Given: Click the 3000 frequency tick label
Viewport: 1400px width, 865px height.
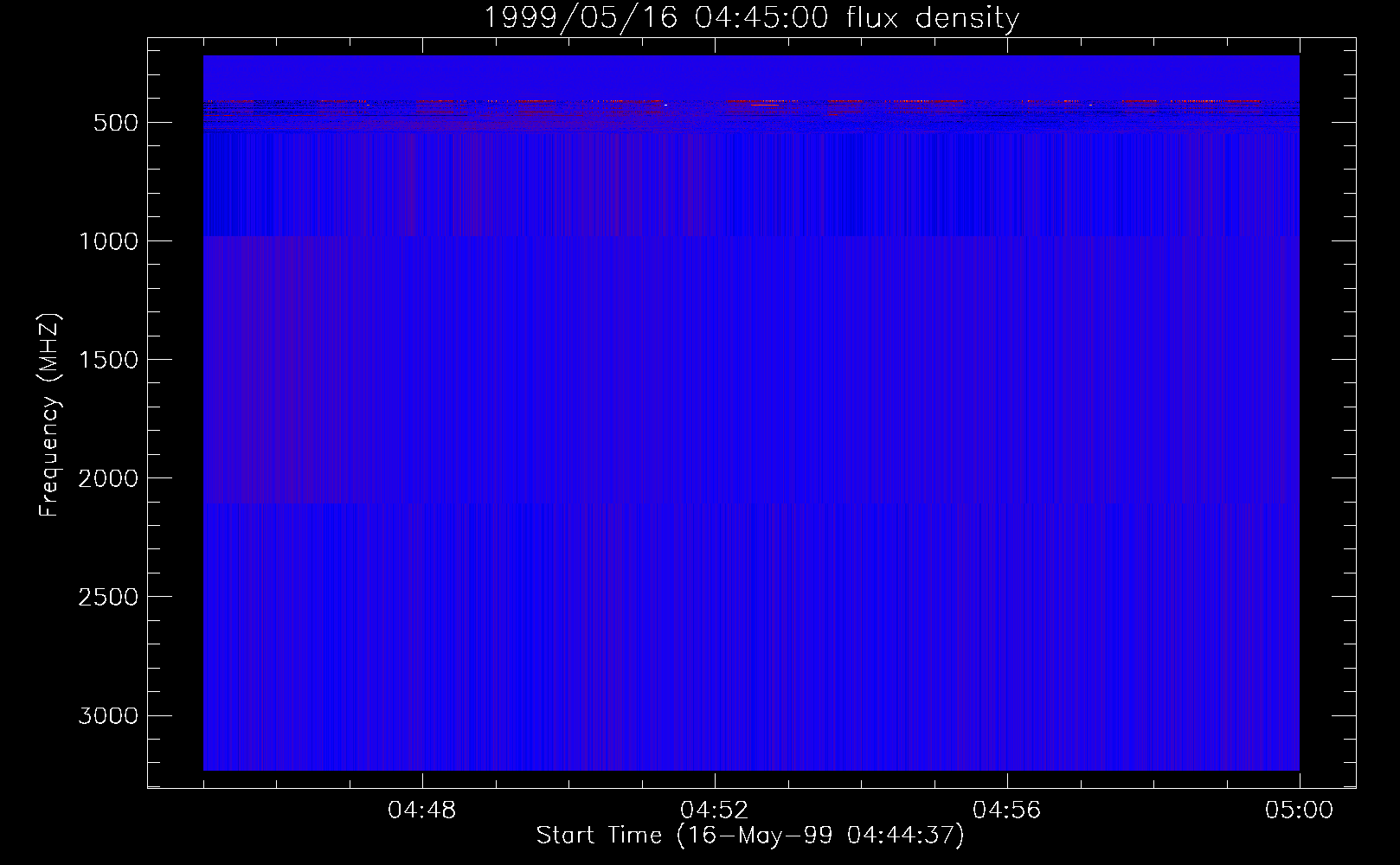Looking at the screenshot, I should click(x=108, y=715).
